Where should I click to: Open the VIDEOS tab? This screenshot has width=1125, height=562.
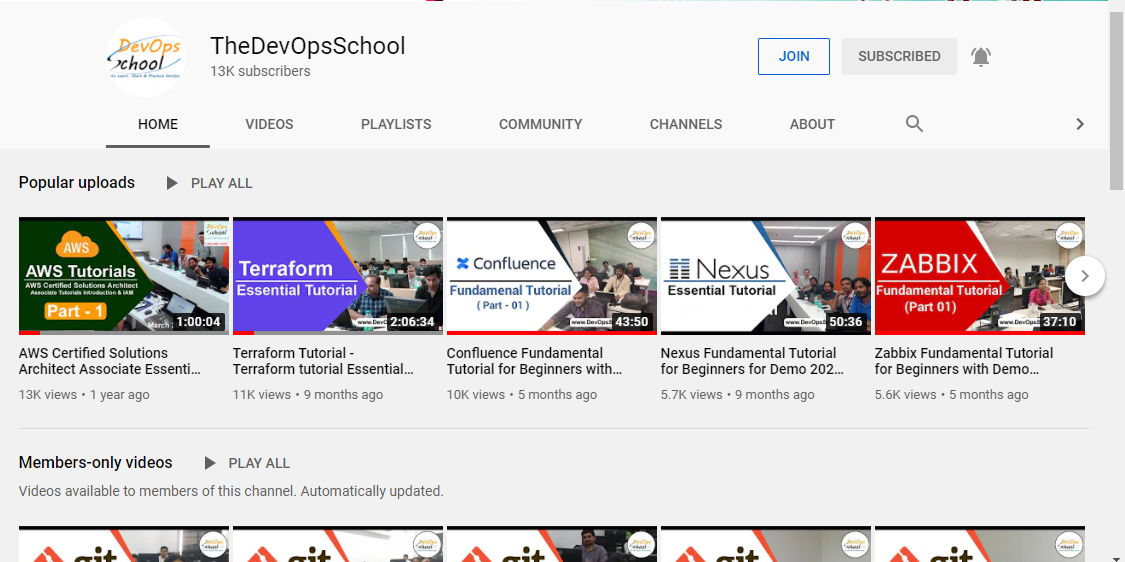click(x=269, y=124)
